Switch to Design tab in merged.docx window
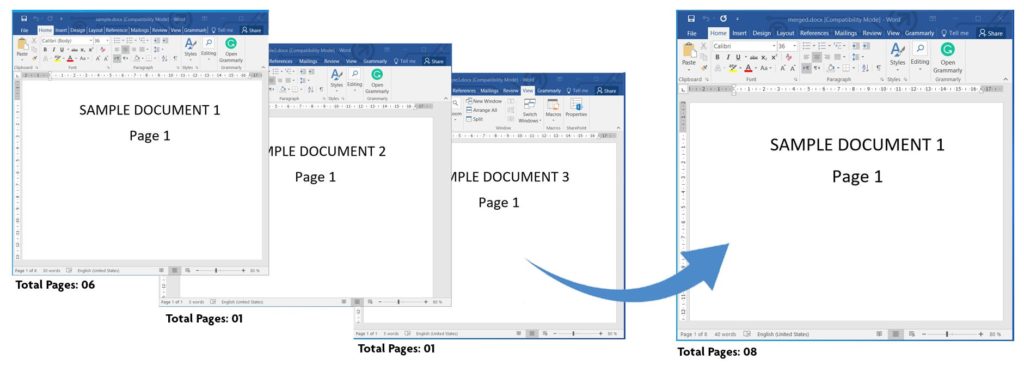This screenshot has height=365, width=1024. 761,33
